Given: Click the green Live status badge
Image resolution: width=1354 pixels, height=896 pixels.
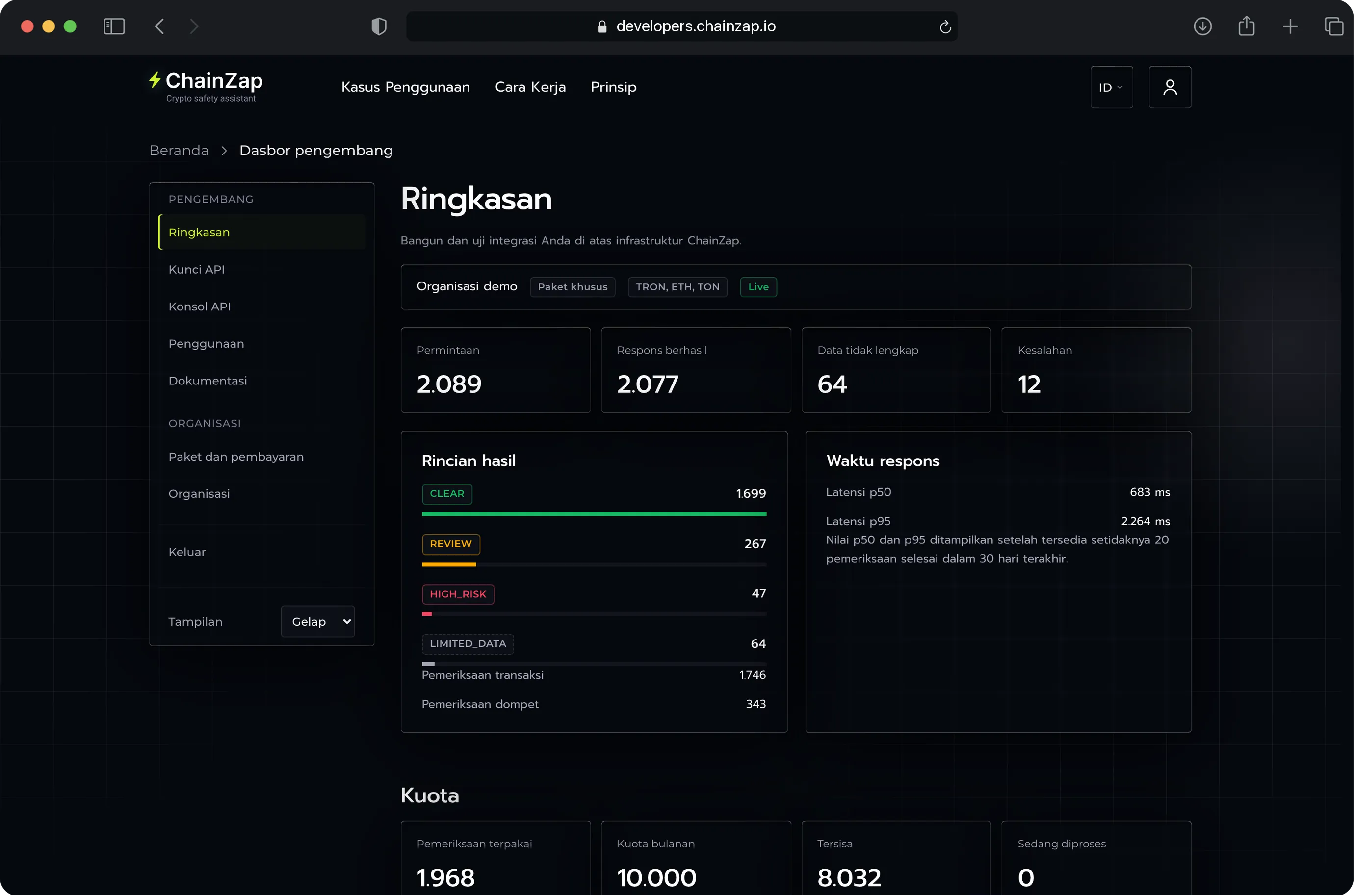Looking at the screenshot, I should pos(758,287).
